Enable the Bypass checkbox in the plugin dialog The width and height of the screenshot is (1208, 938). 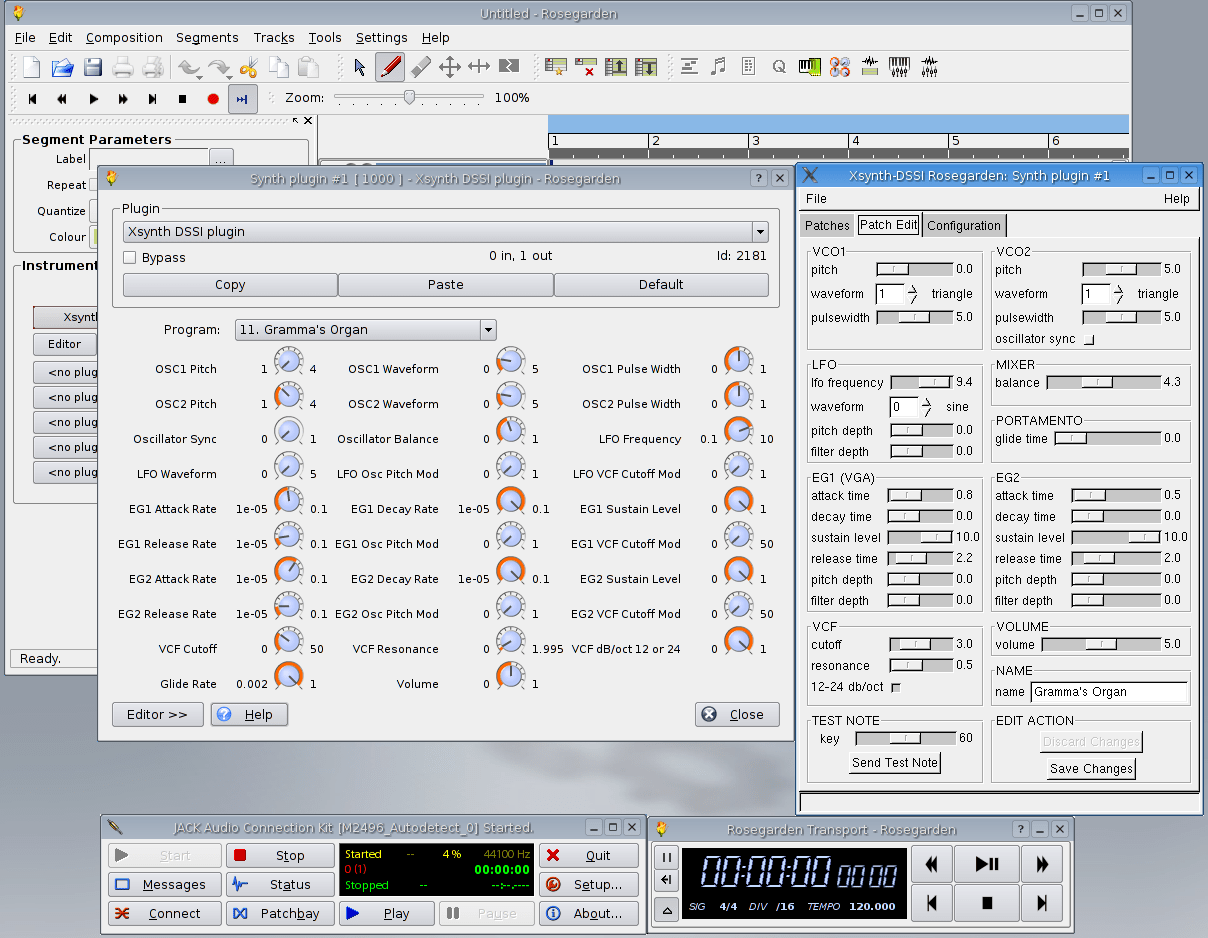tap(129, 257)
